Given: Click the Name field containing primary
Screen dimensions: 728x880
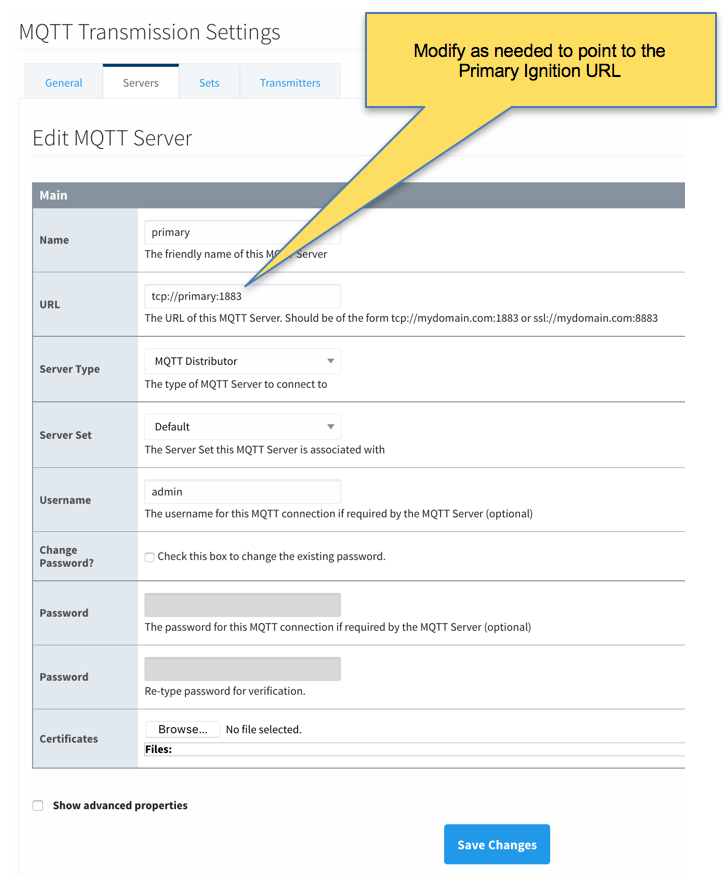Looking at the screenshot, I should click(242, 232).
